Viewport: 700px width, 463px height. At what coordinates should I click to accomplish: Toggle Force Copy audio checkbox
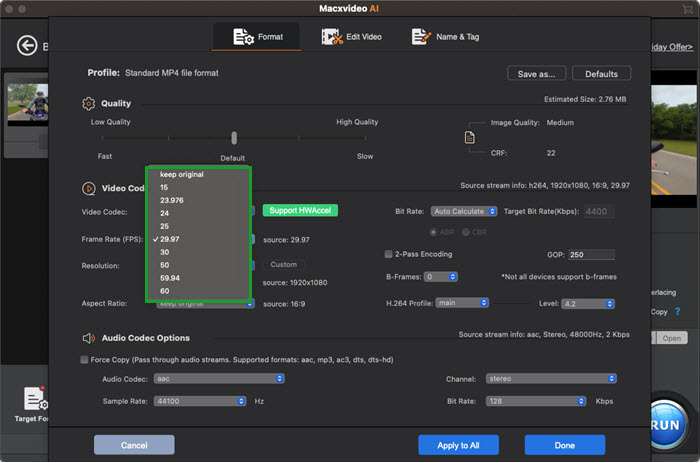(84, 360)
